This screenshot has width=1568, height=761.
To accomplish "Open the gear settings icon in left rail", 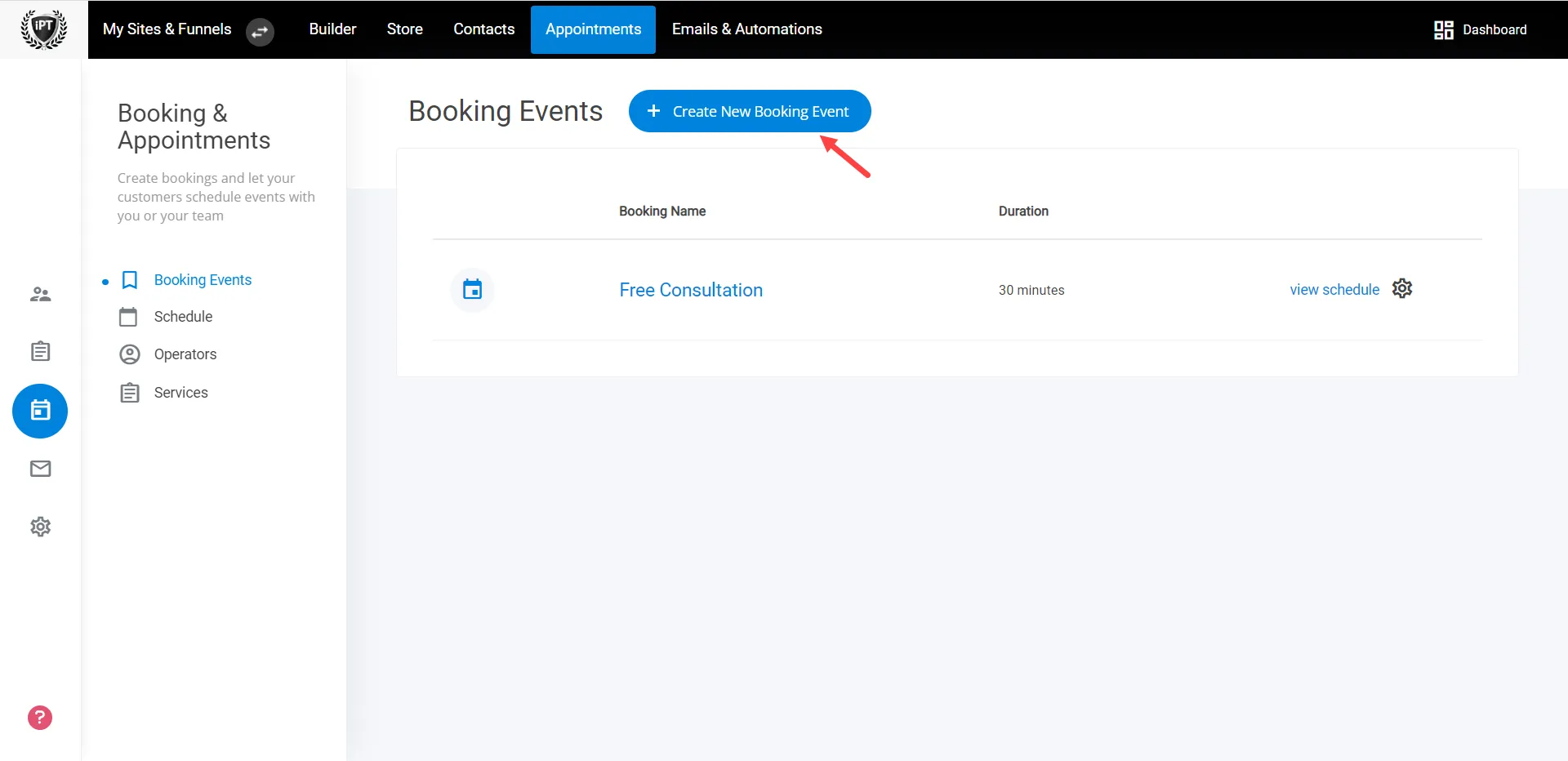I will coord(40,527).
